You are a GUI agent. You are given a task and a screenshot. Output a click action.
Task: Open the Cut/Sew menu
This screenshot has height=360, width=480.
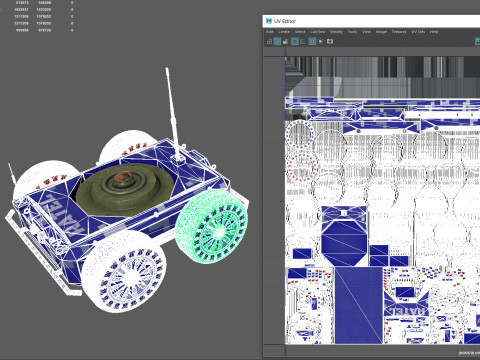(317, 32)
